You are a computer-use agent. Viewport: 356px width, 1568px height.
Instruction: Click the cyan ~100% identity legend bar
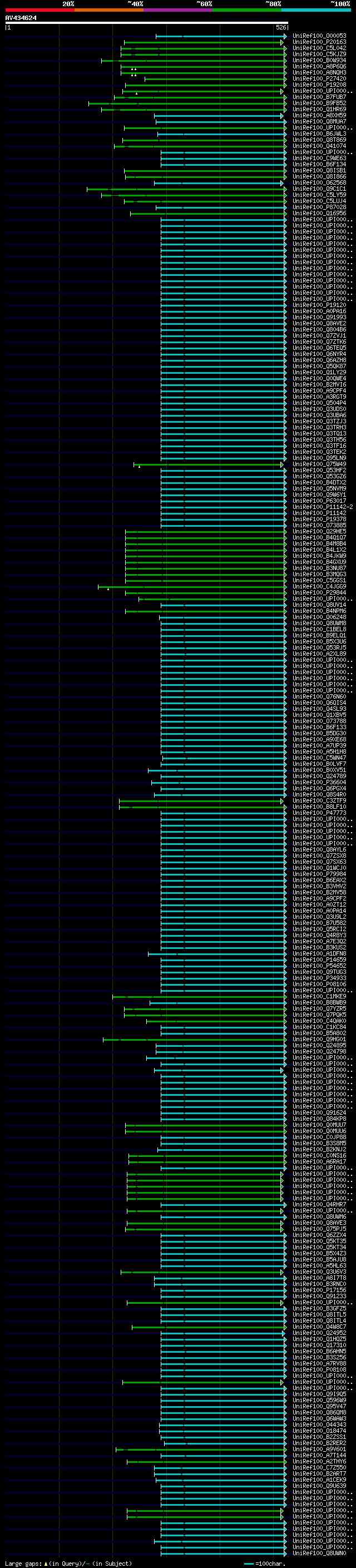click(316, 10)
